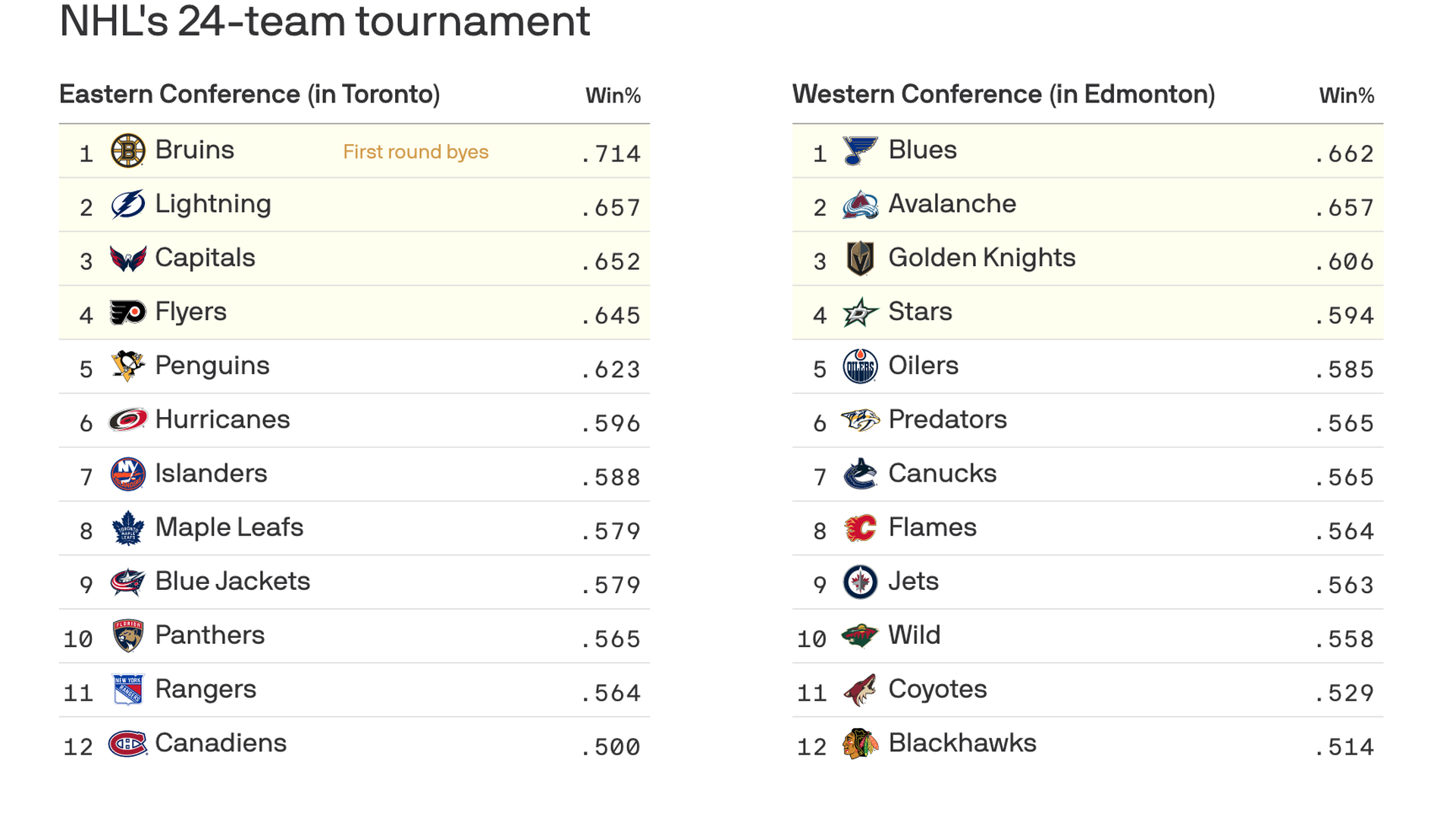Screen dimensions: 1456x819
Task: Click the Blackhawks team logo
Action: [x=861, y=744]
